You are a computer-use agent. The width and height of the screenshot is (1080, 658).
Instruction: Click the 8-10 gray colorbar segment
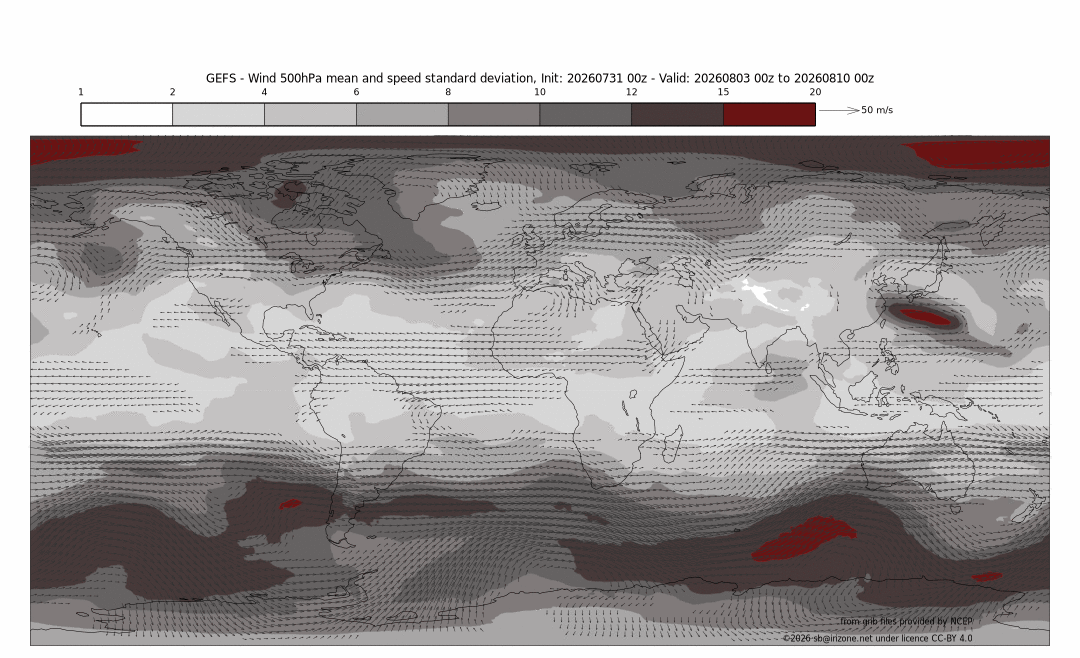click(494, 114)
